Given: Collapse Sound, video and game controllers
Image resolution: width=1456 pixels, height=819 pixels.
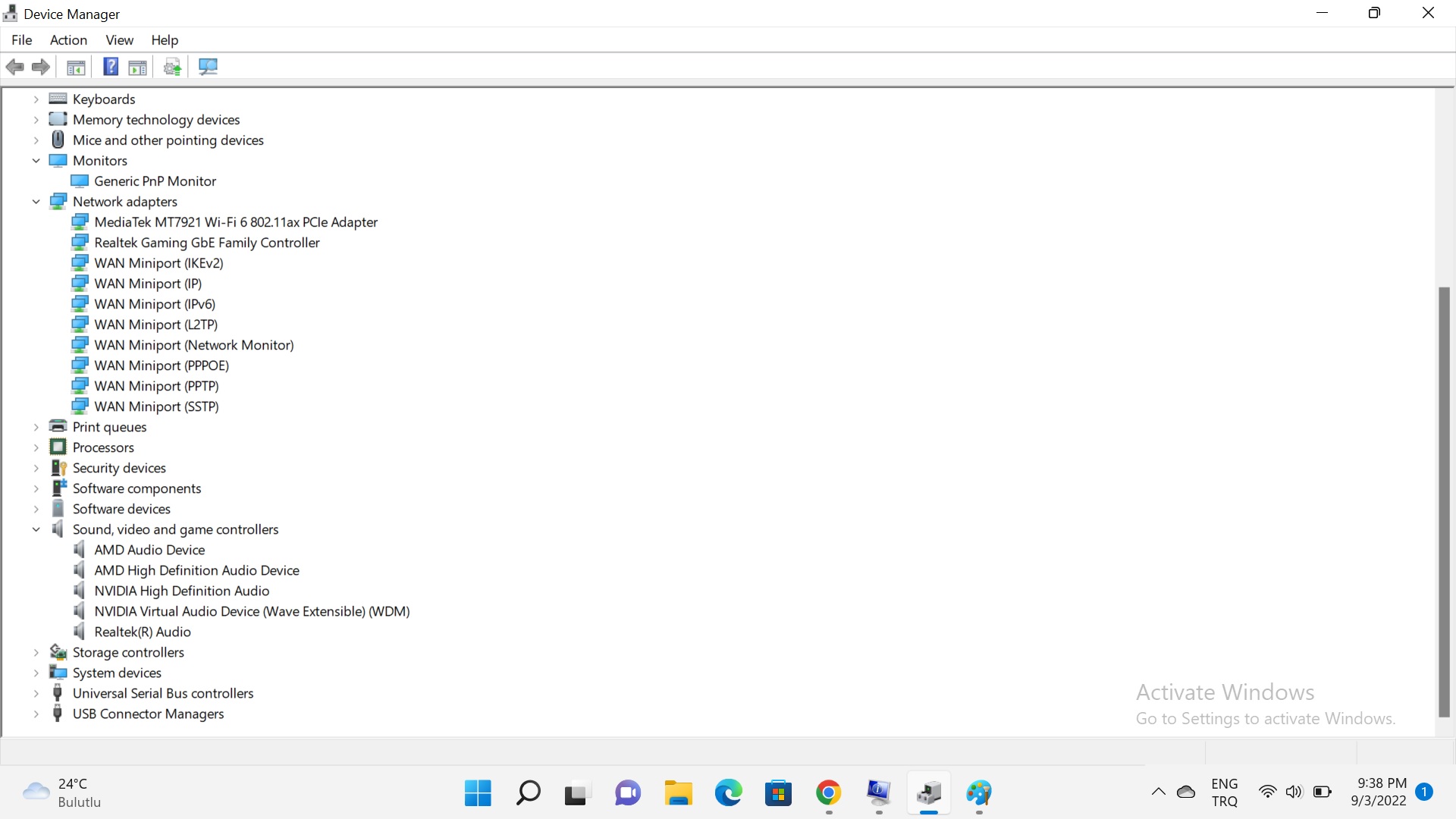Looking at the screenshot, I should (x=36, y=529).
